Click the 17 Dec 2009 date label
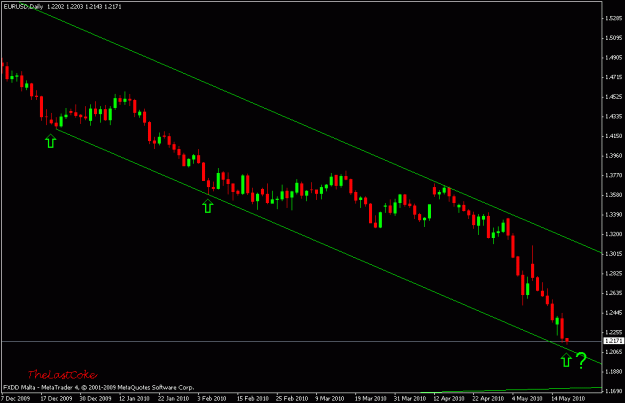Viewport: 625px width, 403px height. point(56,398)
